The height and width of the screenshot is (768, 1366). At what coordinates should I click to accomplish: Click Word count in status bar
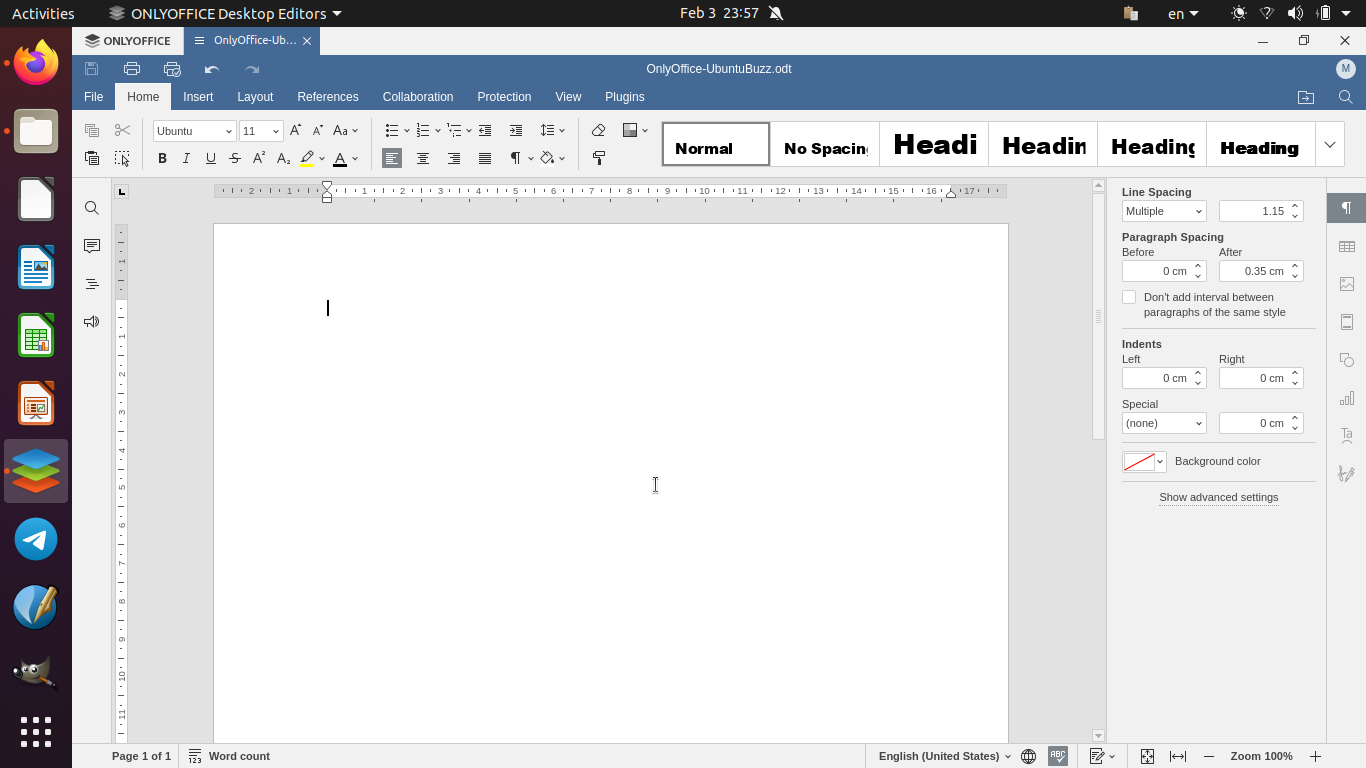coord(229,756)
